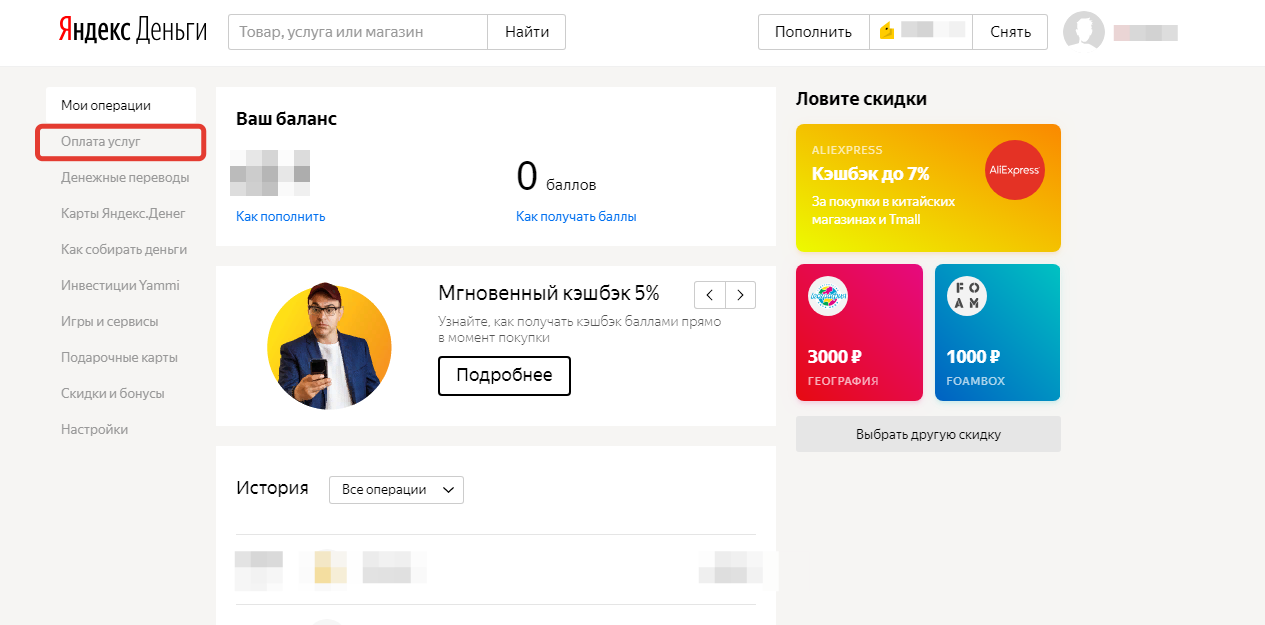The image size is (1265, 625).
Task: Click the coin icon next to balance
Action: 886,31
